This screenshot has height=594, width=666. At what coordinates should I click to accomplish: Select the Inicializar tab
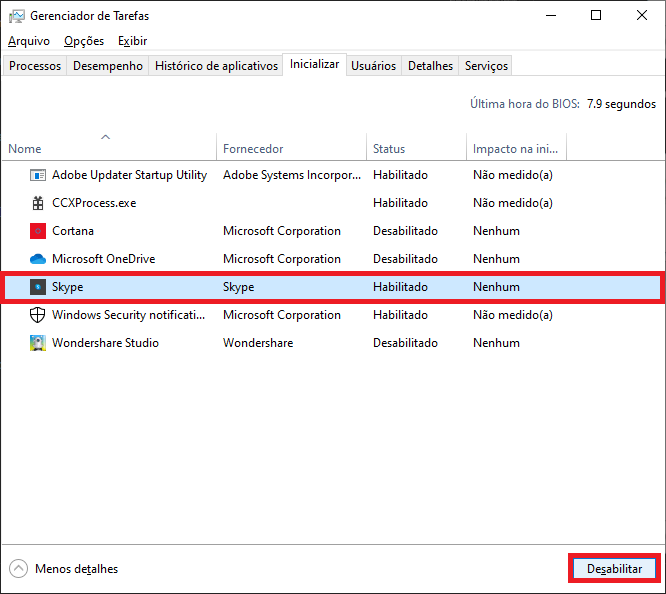tap(315, 65)
